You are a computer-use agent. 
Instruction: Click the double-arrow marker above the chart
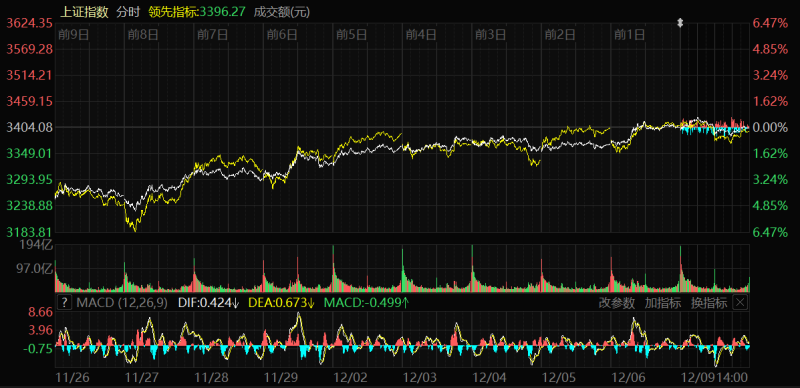click(680, 22)
